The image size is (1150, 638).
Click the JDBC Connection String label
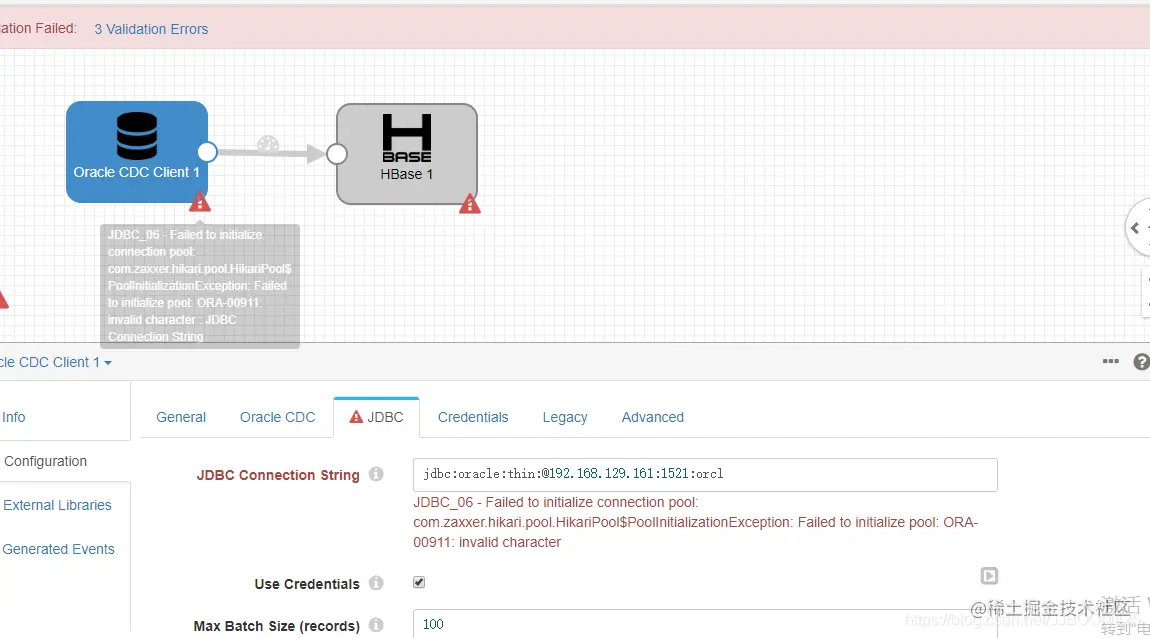(x=278, y=475)
